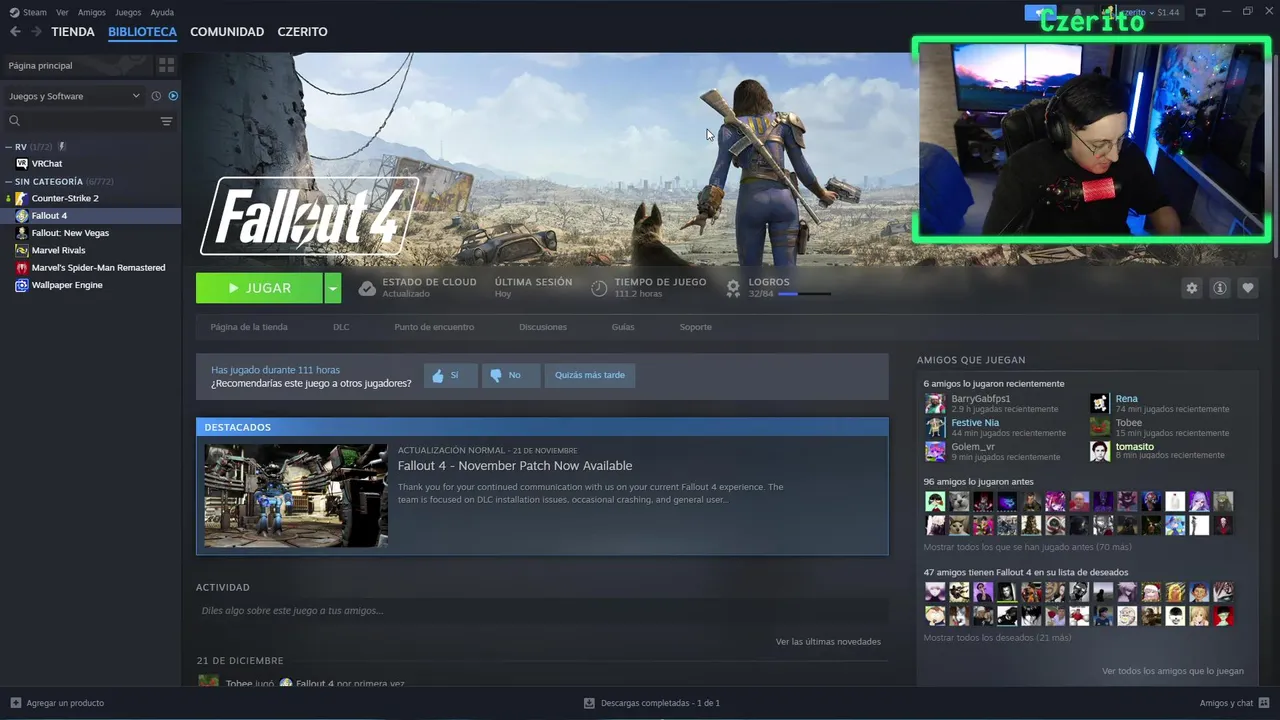Viewport: 1280px width, 720px height.
Task: Open the Juegos y Software dropdown
Action: pos(75,96)
